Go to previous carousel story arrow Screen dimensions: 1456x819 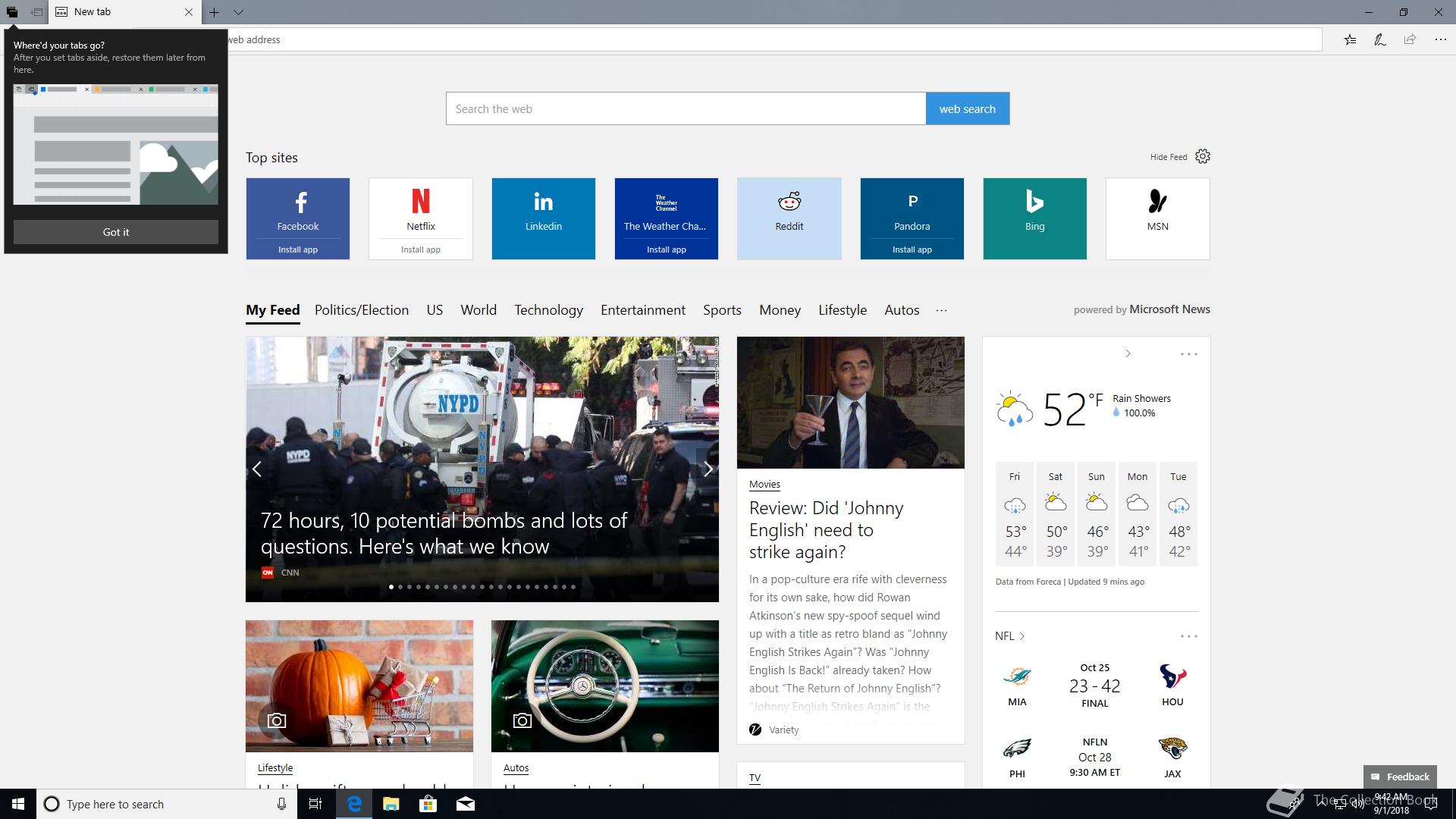tap(257, 469)
